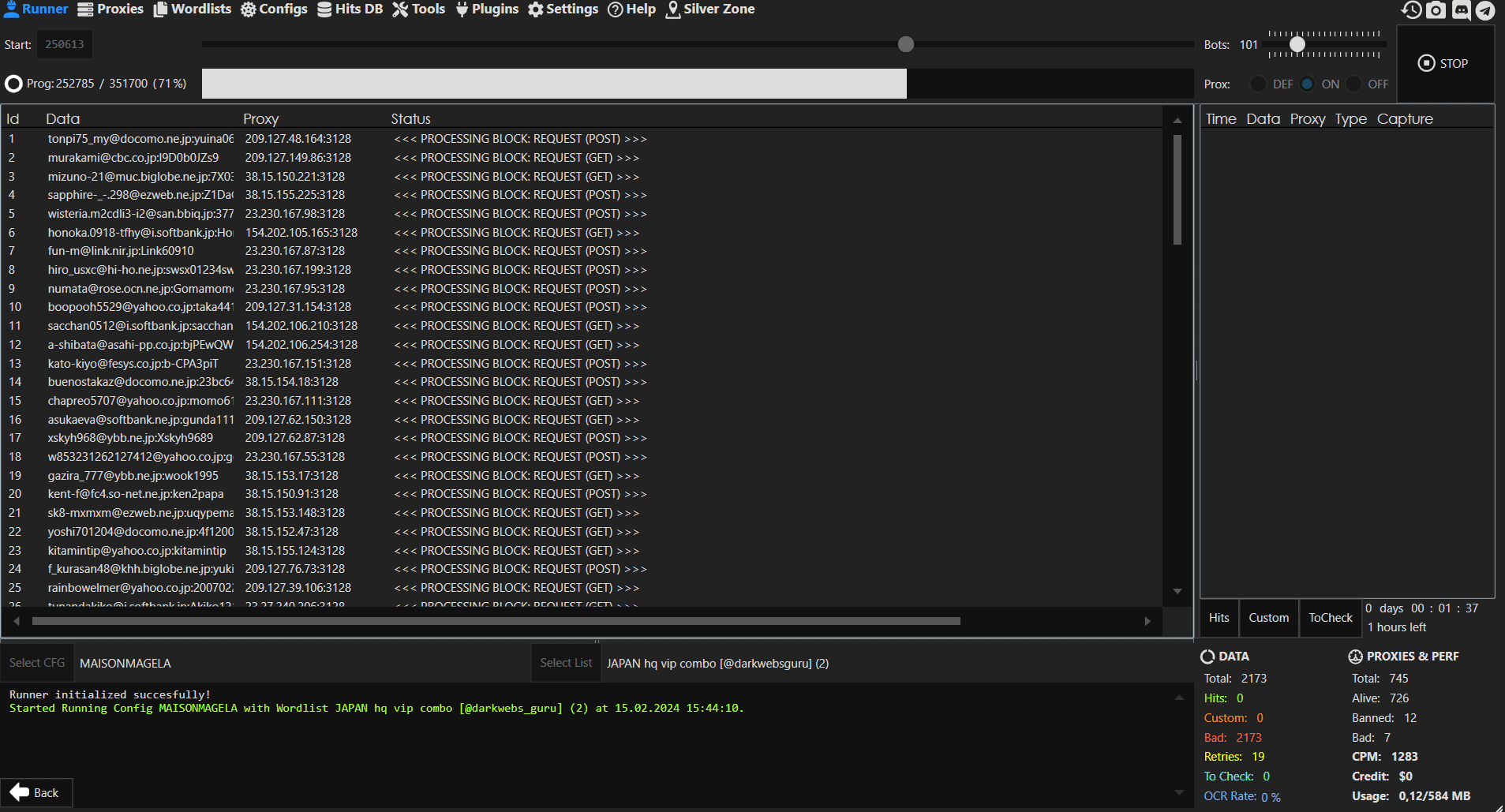1505x812 pixels.
Task: Click the Id column header
Action: (13, 119)
